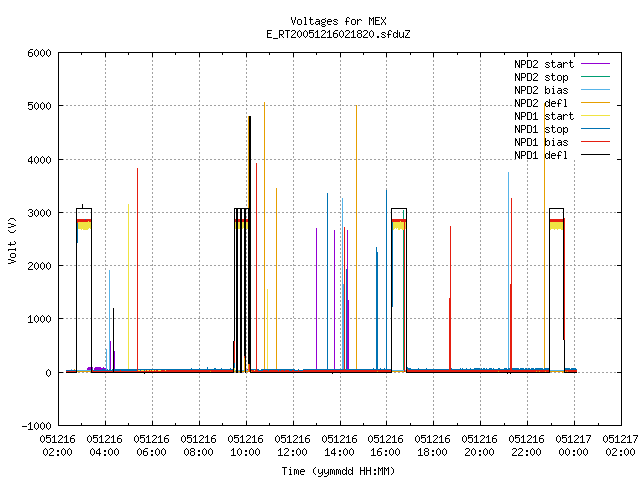
Task: Click the green line sample beside NPD2 stop
Action: point(596,77)
